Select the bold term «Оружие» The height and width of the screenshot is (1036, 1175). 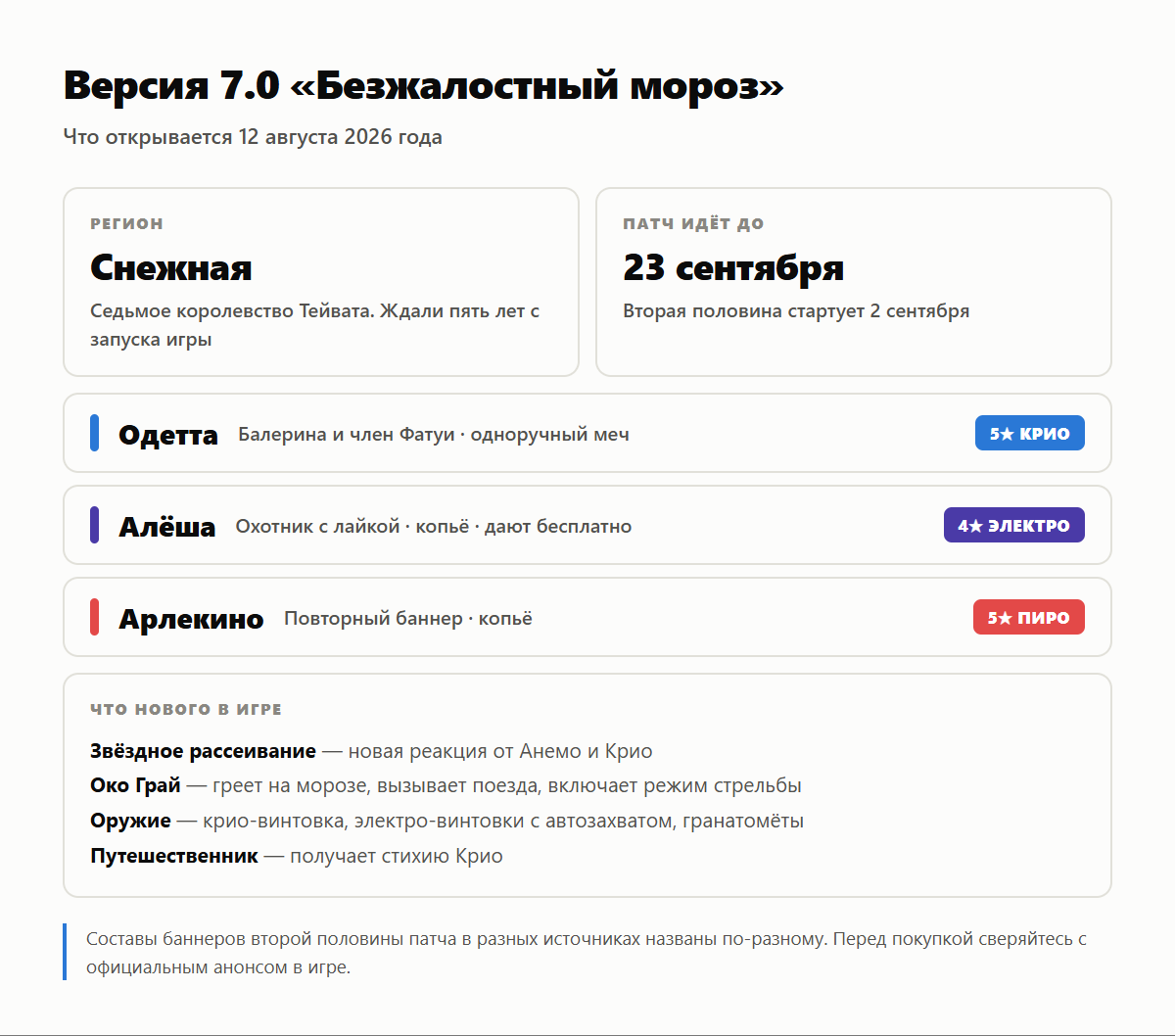[130, 821]
